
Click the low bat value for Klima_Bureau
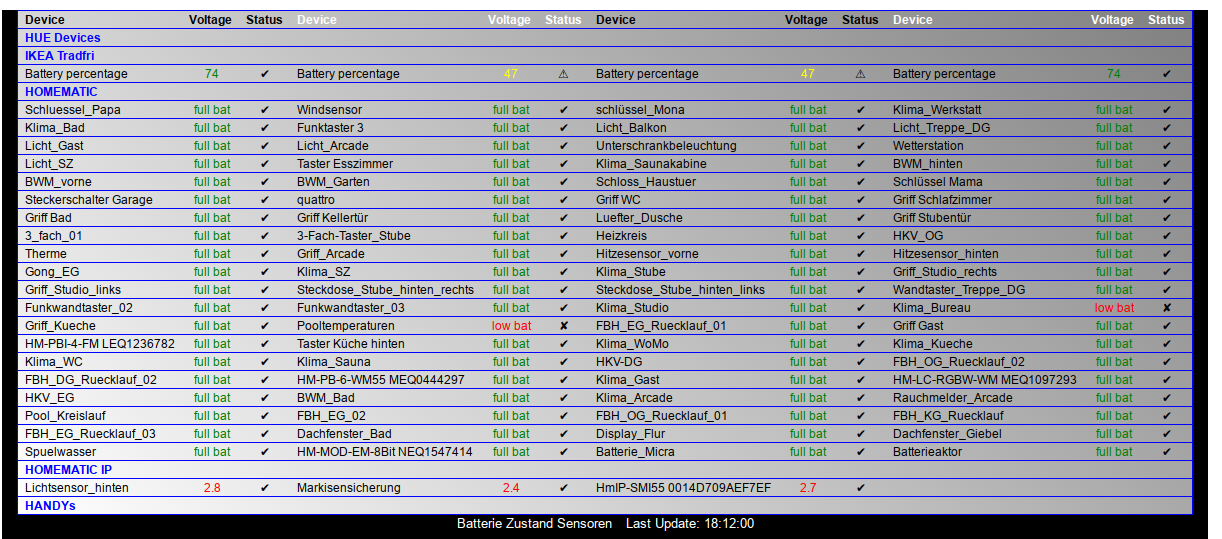pos(1114,308)
